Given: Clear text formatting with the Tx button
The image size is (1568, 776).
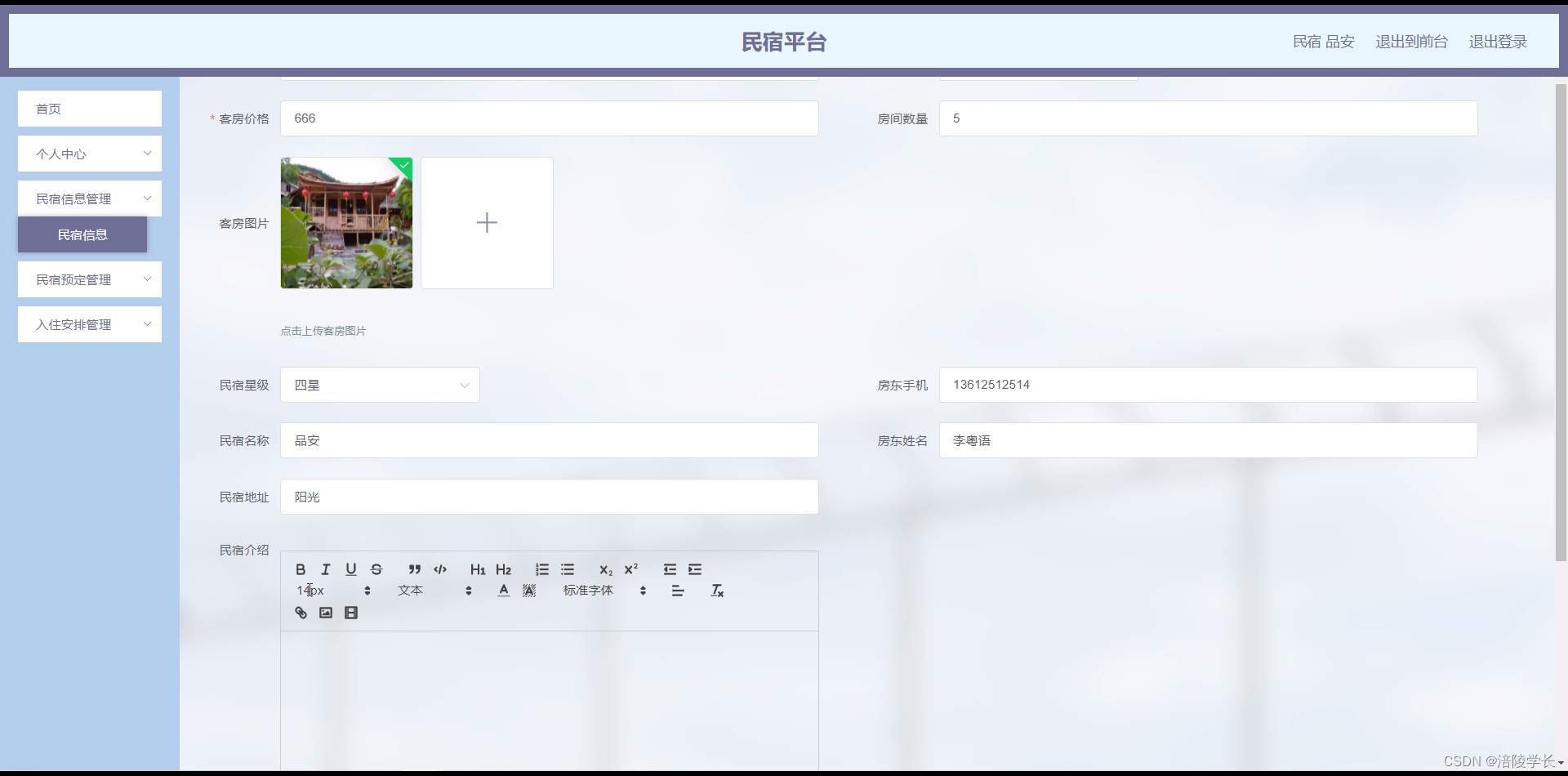Looking at the screenshot, I should click(716, 590).
